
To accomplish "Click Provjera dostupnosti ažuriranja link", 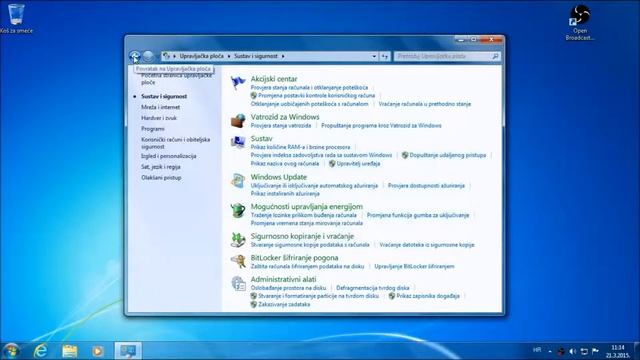I will tap(426, 186).
